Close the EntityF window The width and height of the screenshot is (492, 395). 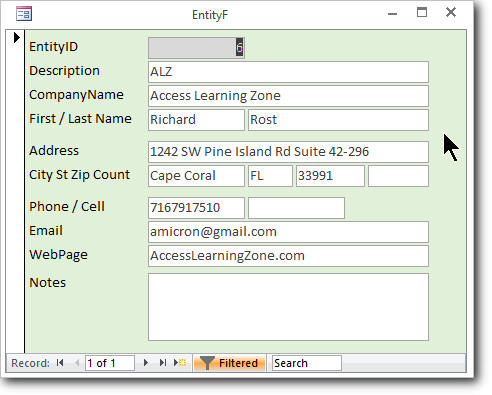451,12
